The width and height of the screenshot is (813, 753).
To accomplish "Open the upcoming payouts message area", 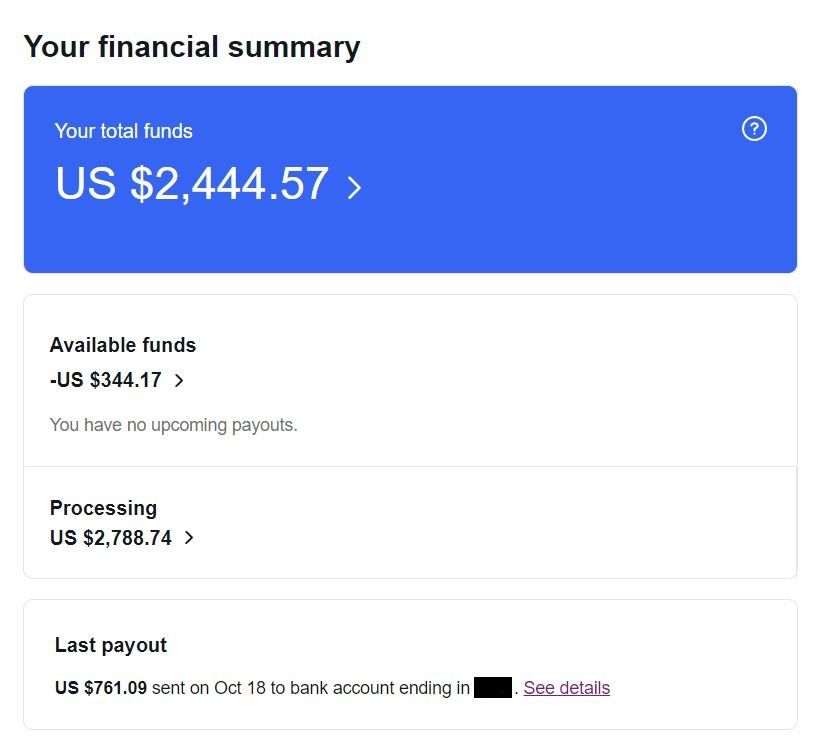I will pos(173,424).
